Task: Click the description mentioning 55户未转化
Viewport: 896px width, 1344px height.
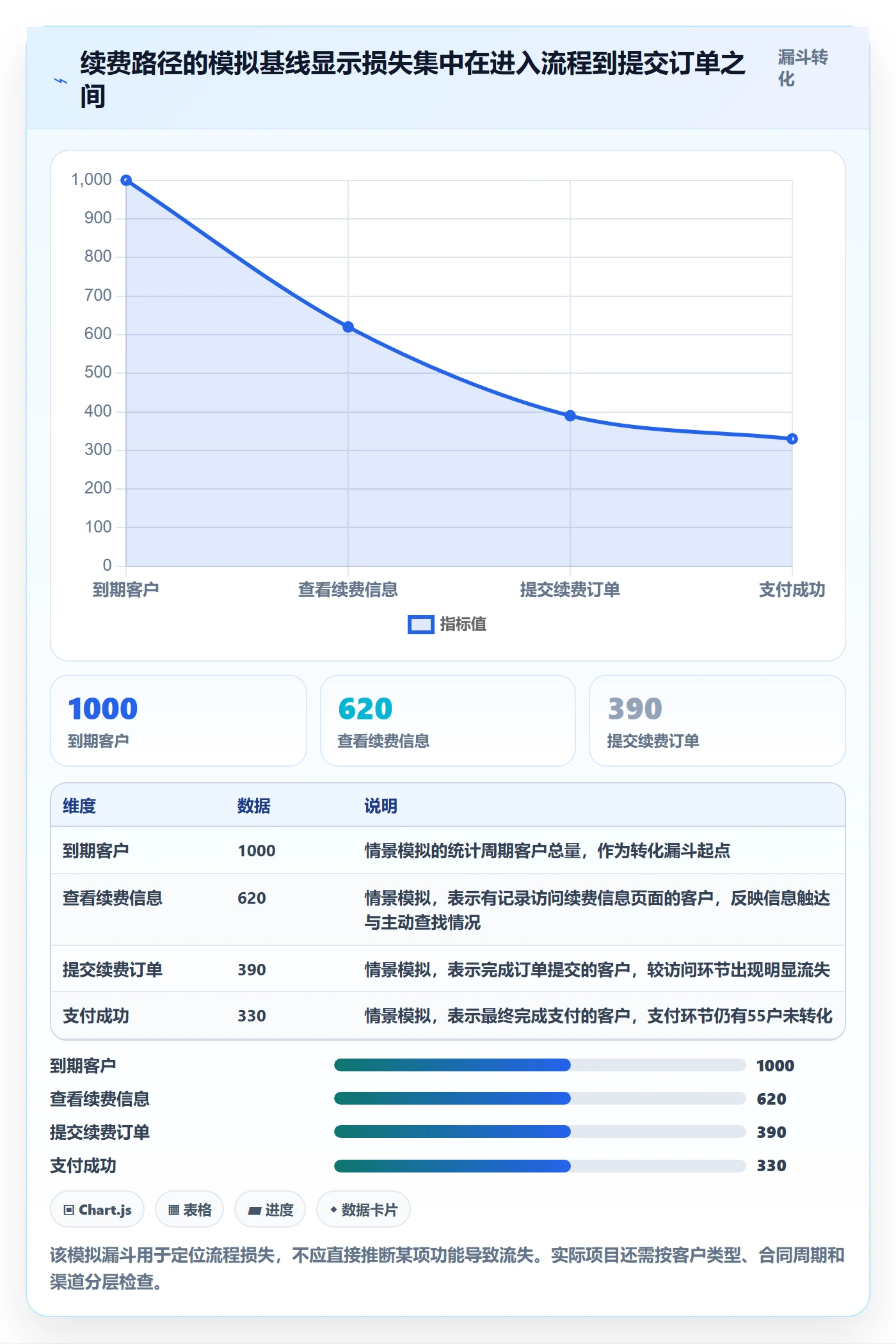Action: (598, 1016)
